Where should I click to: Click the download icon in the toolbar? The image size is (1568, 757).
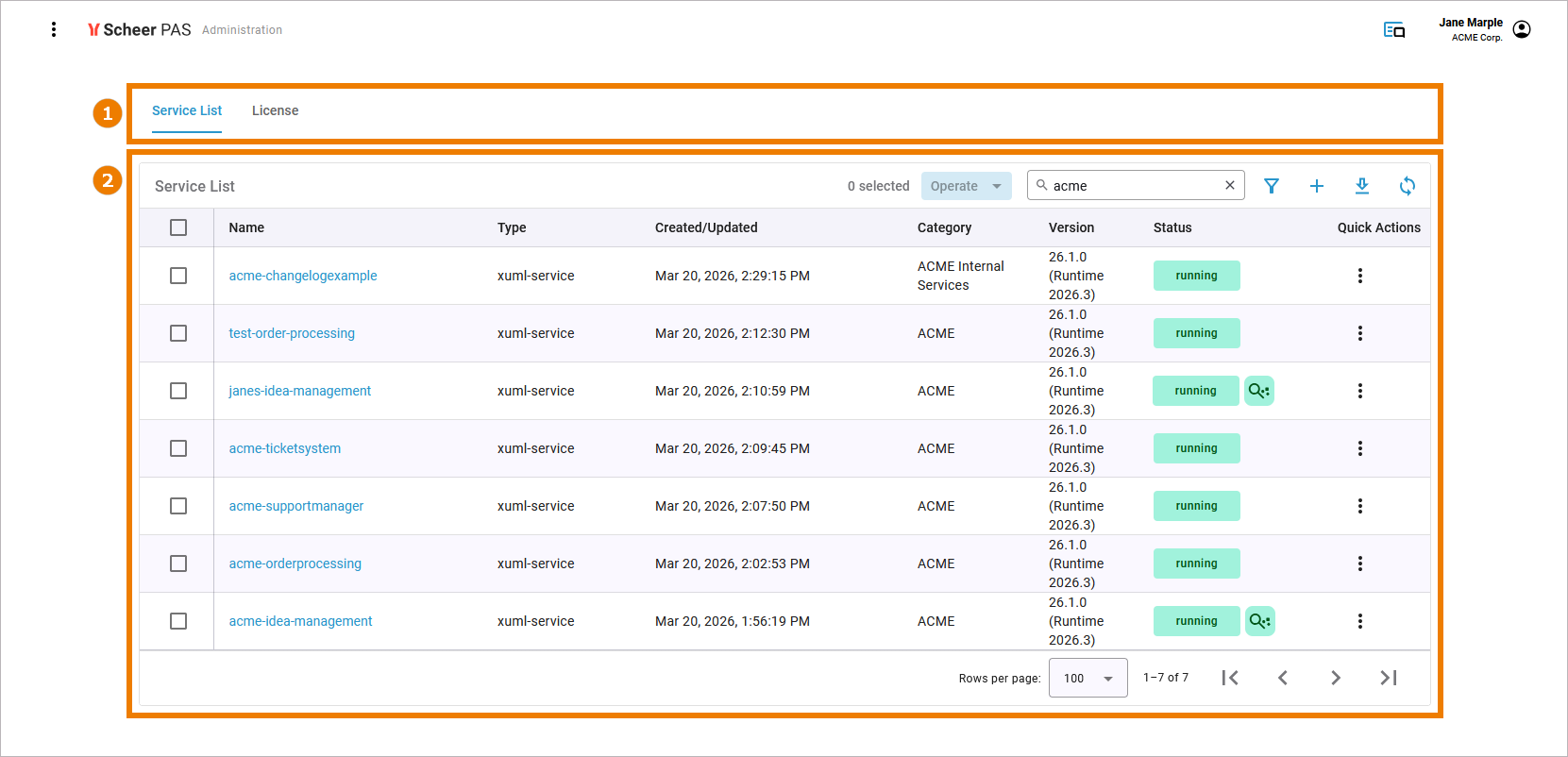[1361, 186]
